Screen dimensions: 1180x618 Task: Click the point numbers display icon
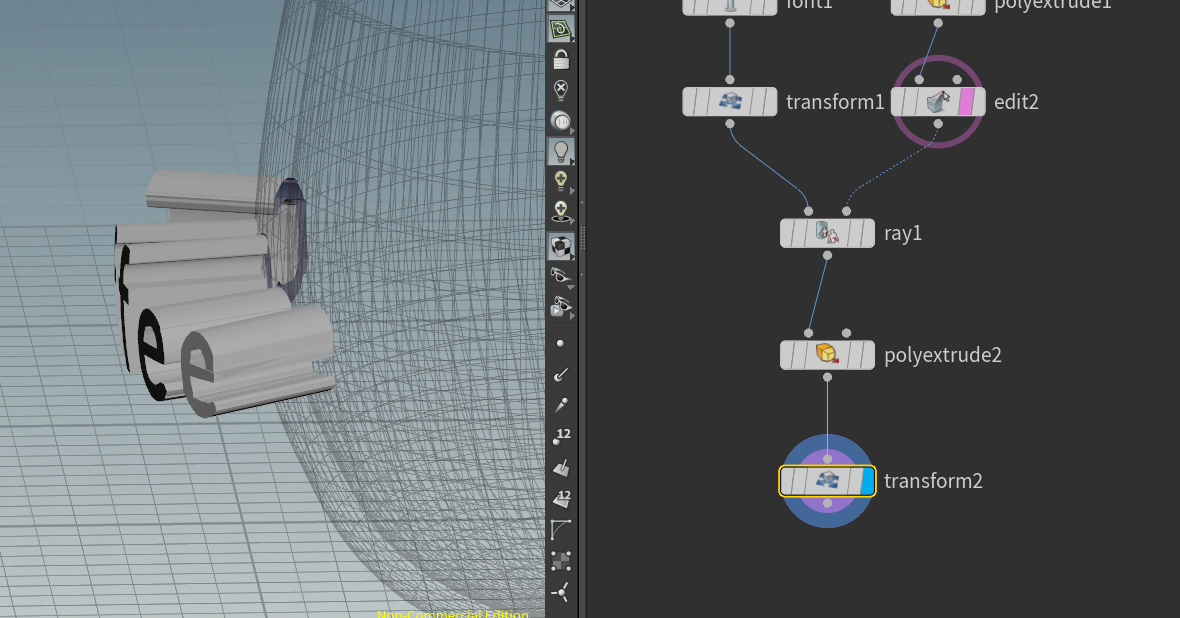click(x=560, y=434)
